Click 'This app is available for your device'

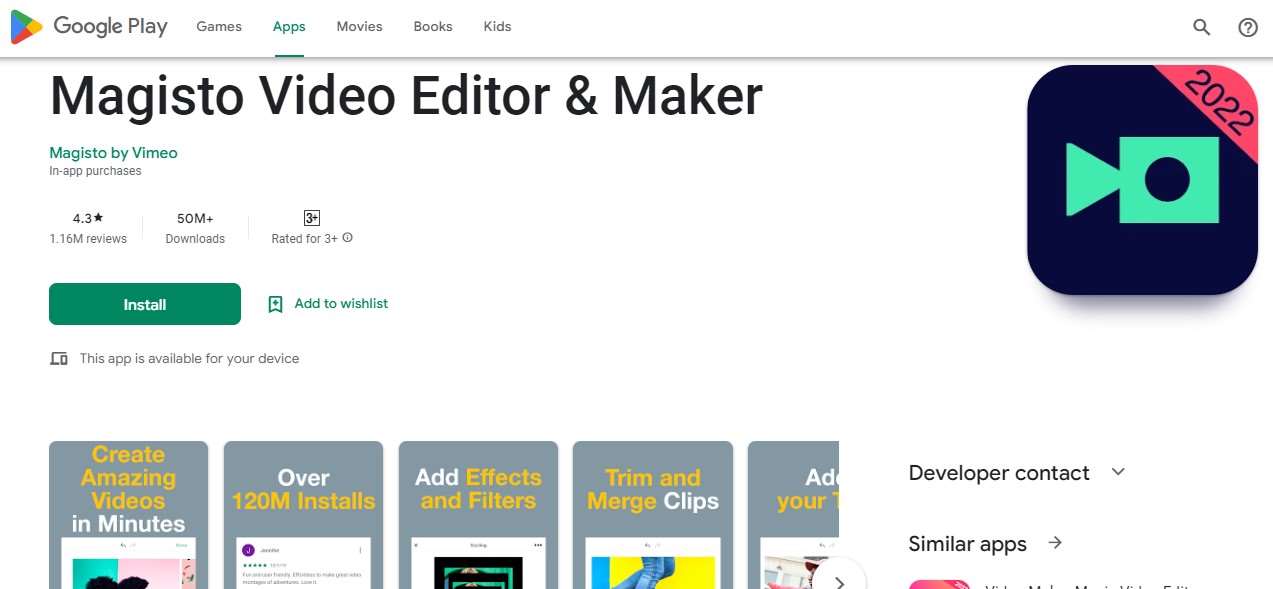(x=189, y=359)
